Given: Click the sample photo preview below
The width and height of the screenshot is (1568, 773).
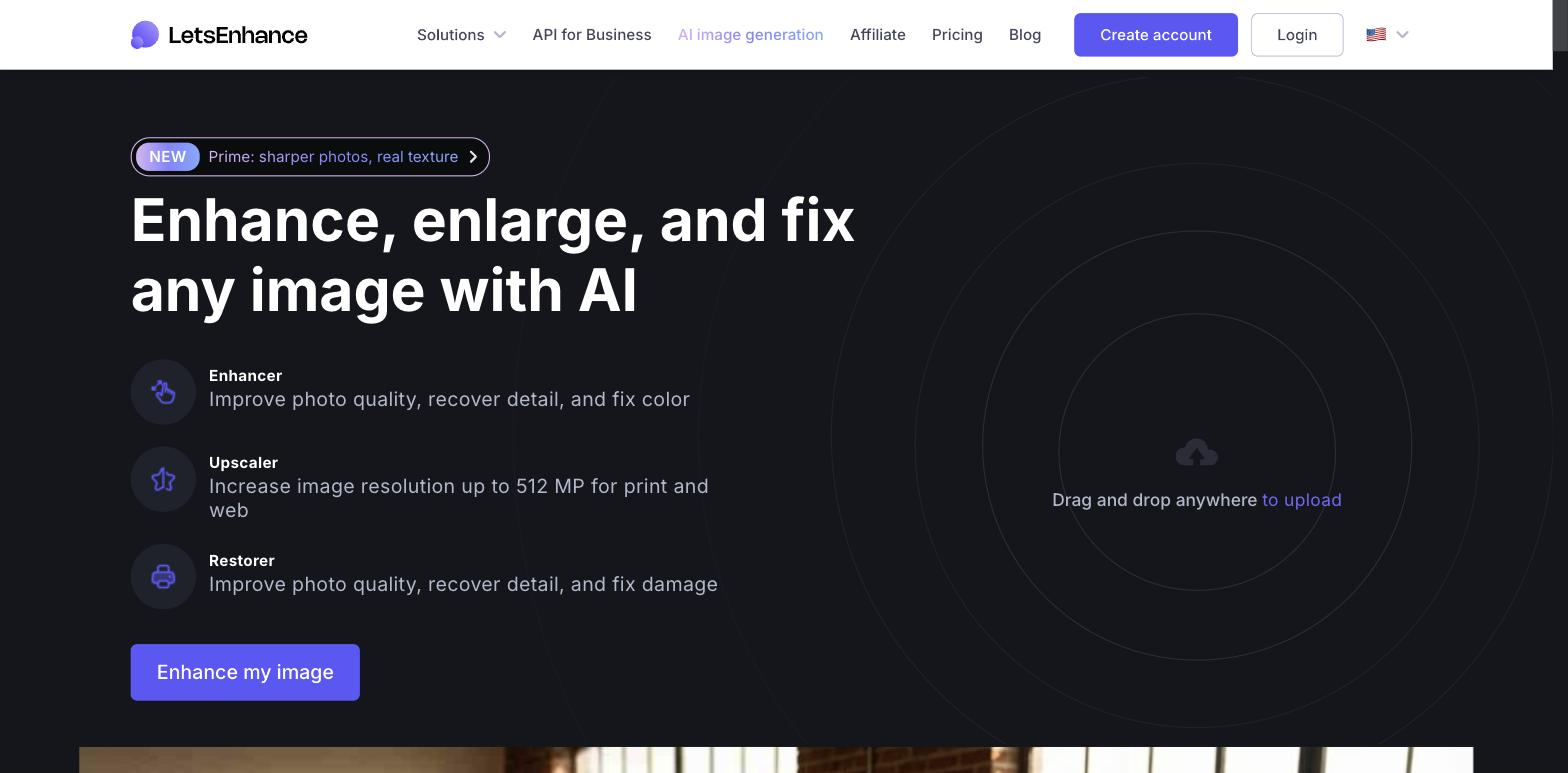Looking at the screenshot, I should point(776,760).
